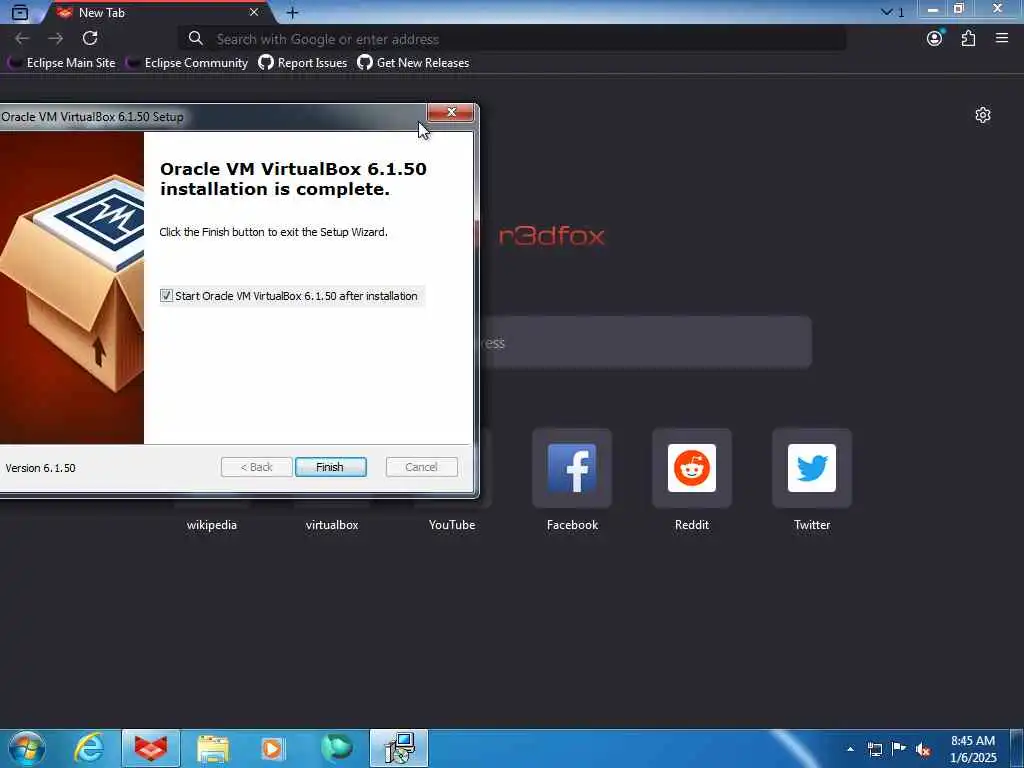Open the taskbar clock and date
The height and width of the screenshot is (768, 1024).
coord(973,749)
